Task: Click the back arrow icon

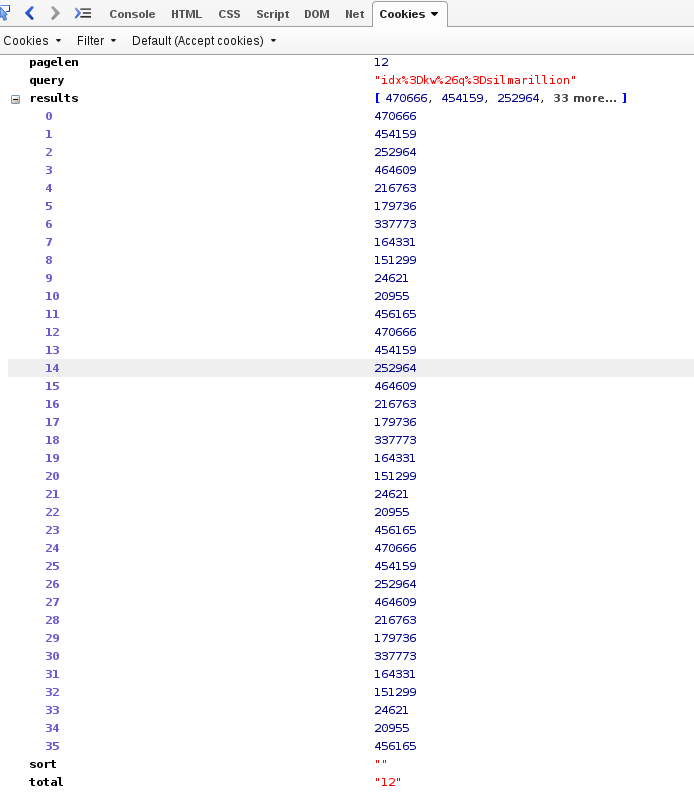Action: pyautogui.click(x=30, y=13)
